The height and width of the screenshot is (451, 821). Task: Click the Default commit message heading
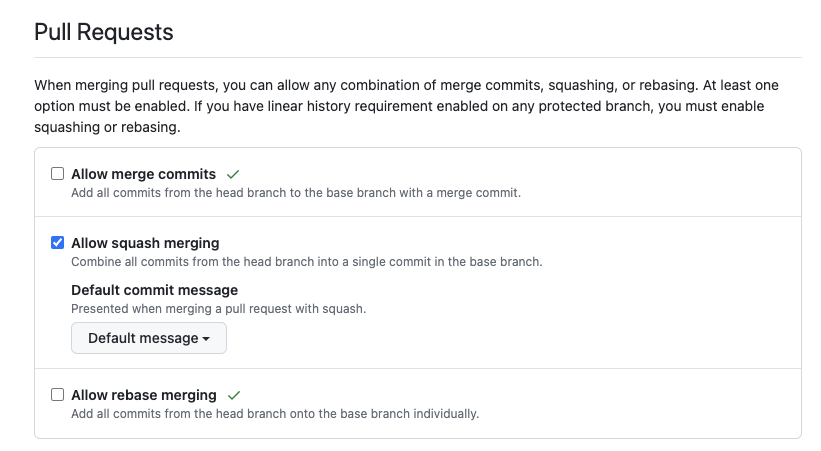click(x=154, y=290)
